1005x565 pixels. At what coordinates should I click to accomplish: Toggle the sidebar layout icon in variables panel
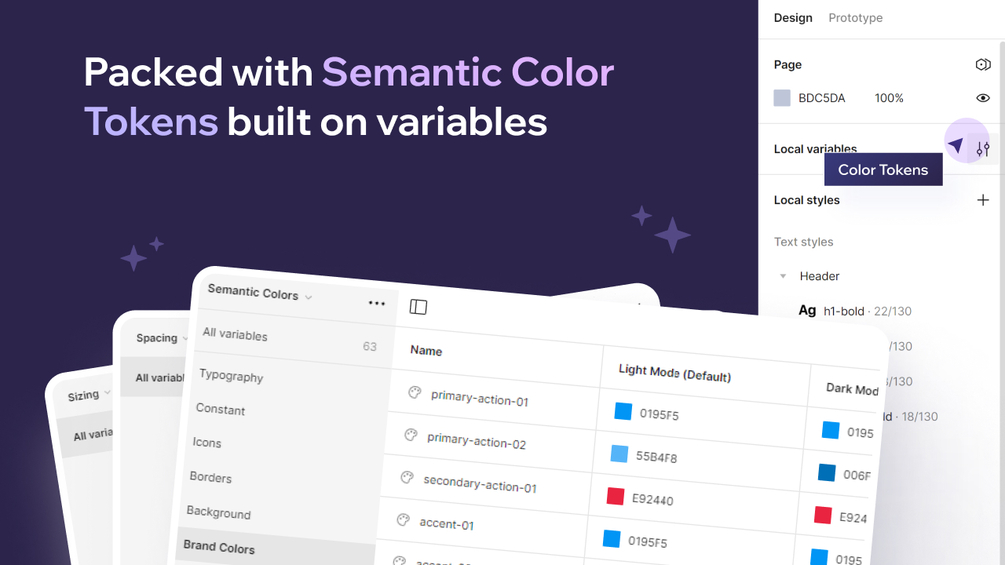(418, 307)
